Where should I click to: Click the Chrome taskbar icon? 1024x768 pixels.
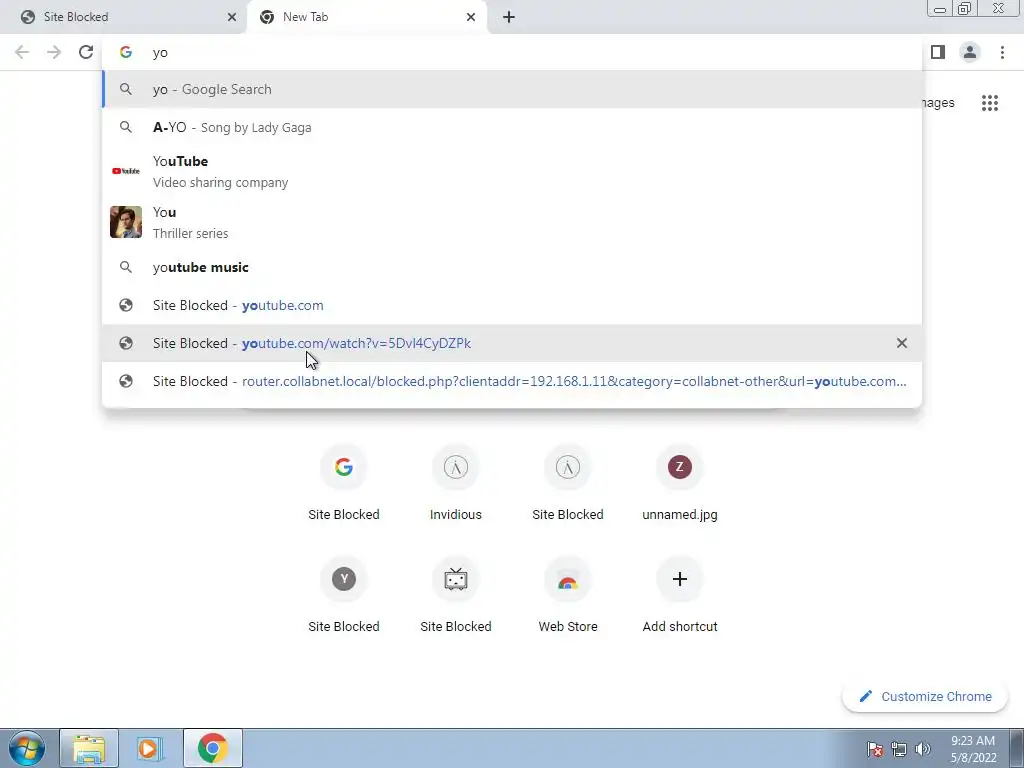point(213,748)
